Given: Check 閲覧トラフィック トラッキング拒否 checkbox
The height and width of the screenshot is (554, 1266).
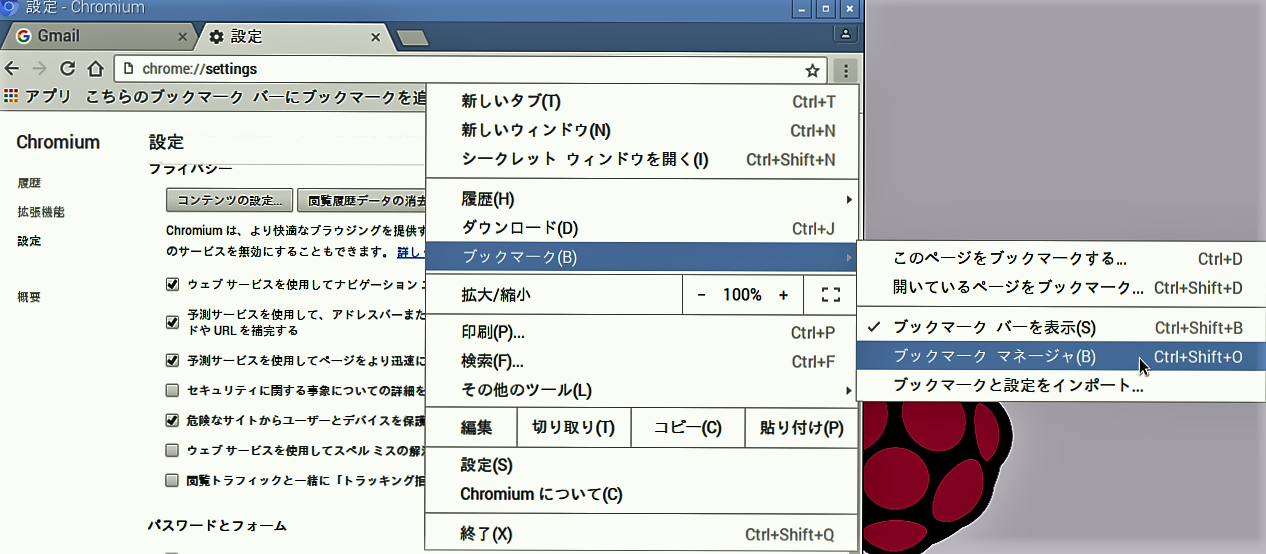Looking at the screenshot, I should (172, 480).
